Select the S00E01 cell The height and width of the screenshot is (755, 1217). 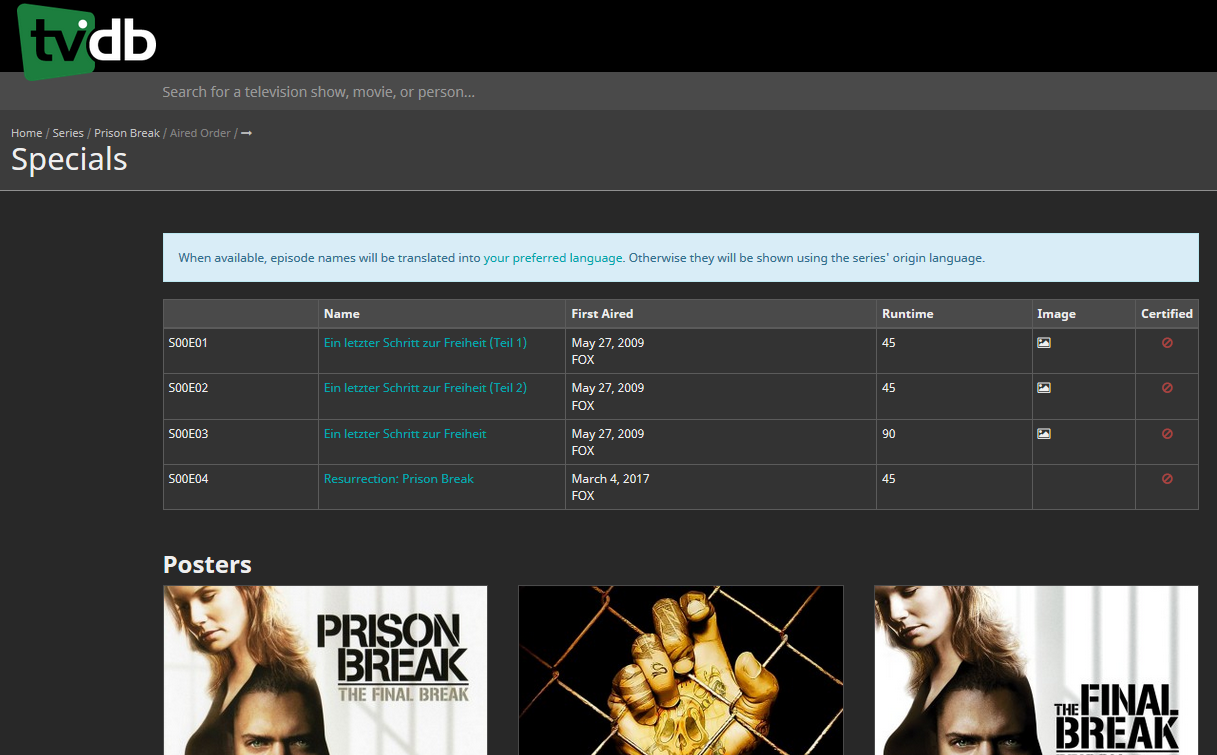(x=241, y=351)
